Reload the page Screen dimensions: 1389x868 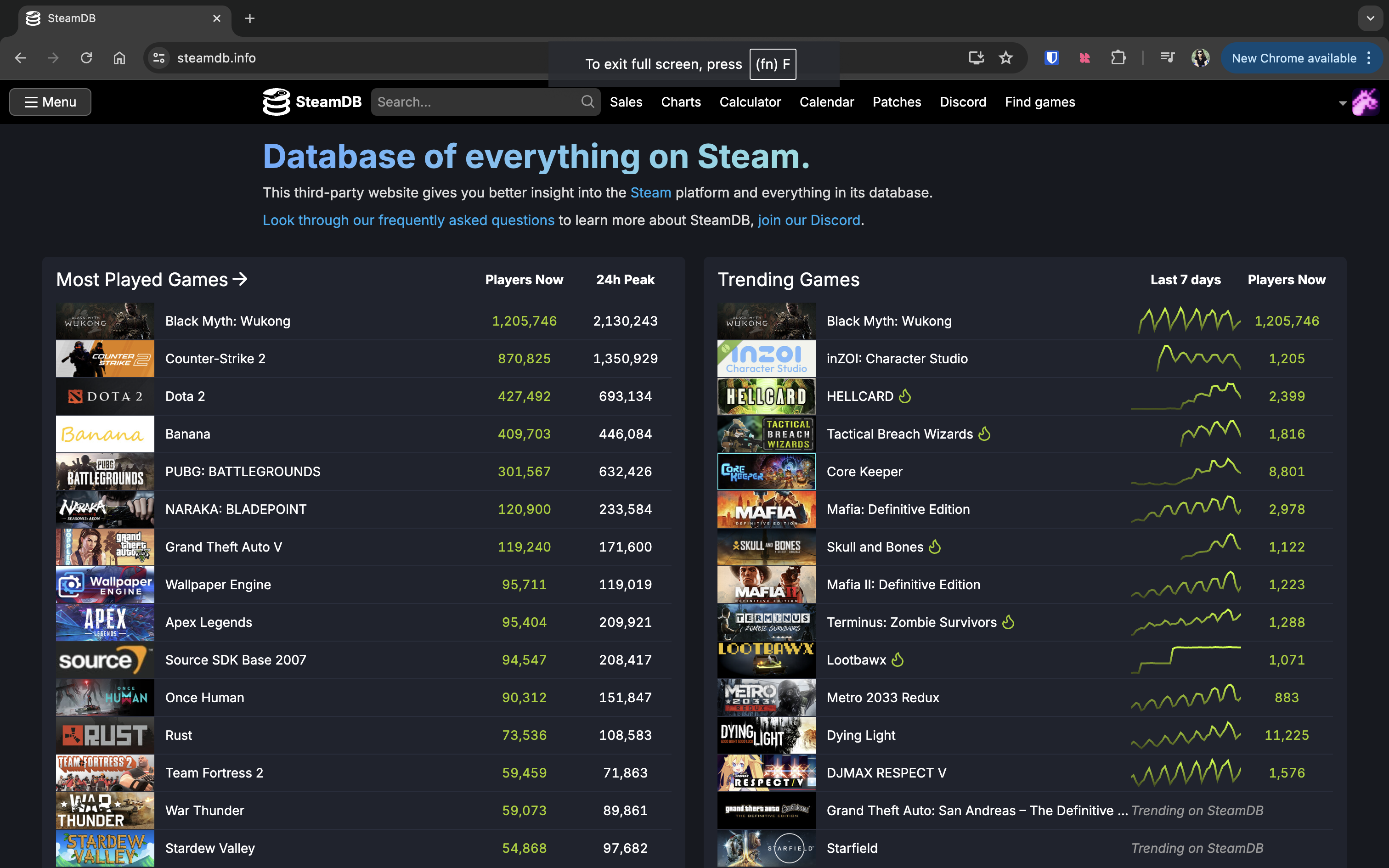point(86,58)
